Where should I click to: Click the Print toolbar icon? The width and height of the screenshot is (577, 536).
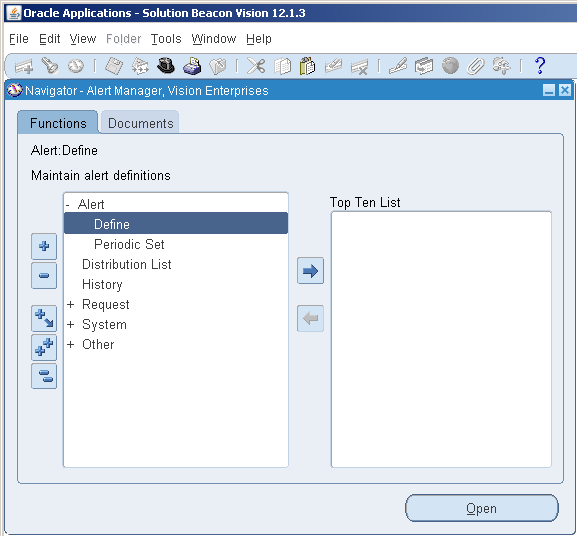pyautogui.click(x=192, y=66)
